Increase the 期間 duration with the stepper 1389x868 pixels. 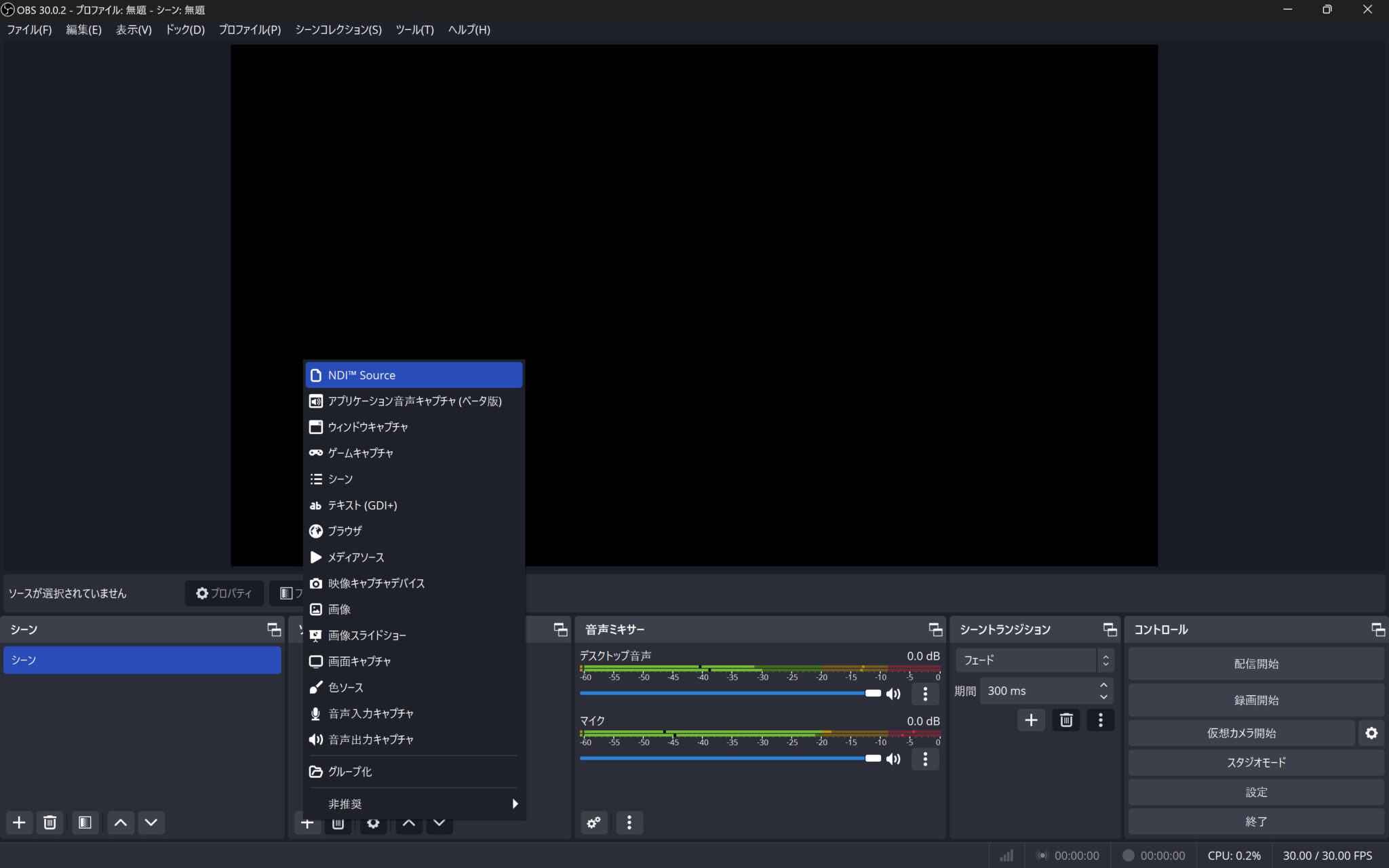coord(1103,685)
